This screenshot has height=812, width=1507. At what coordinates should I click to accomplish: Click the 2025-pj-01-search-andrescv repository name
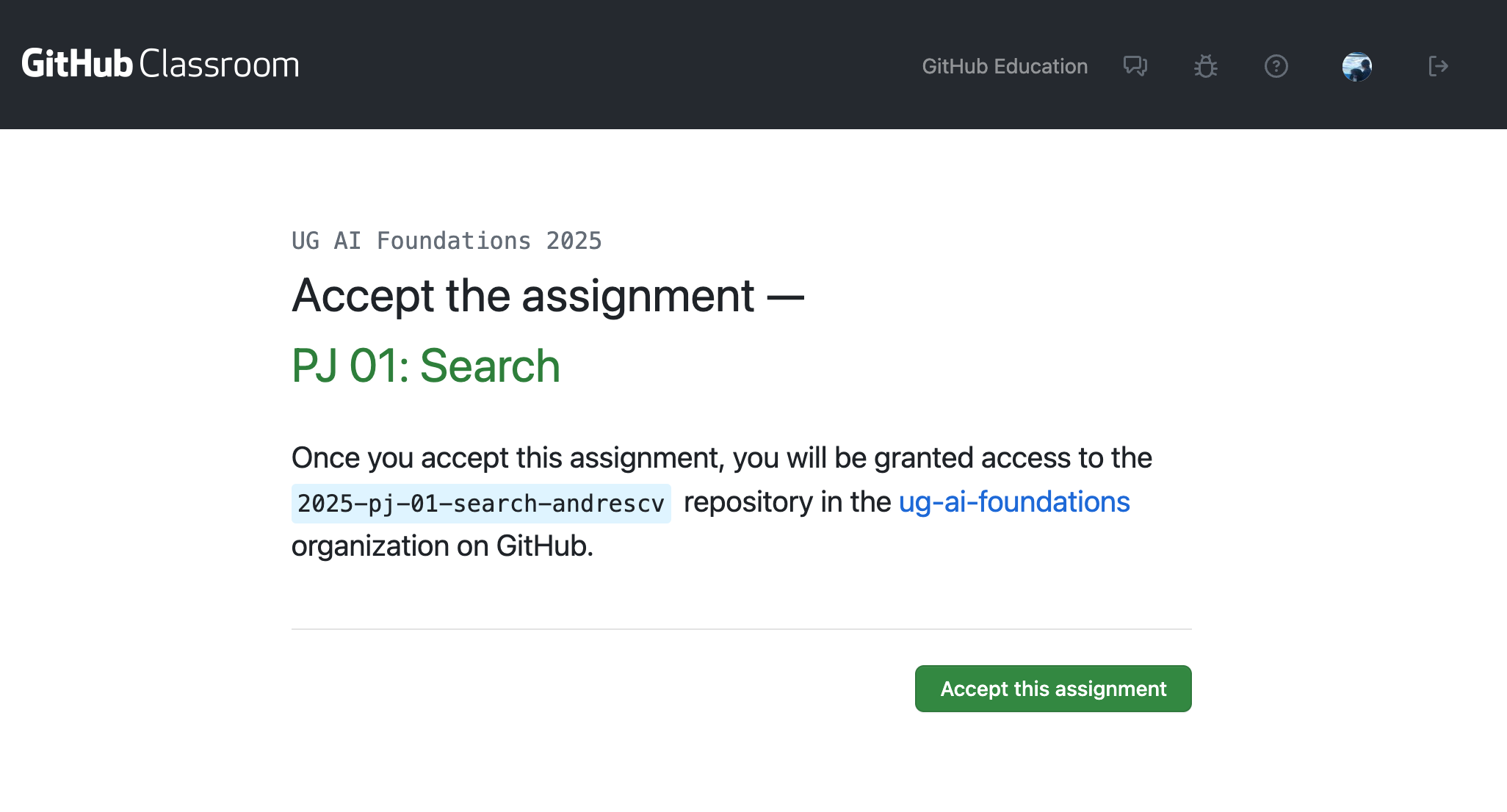point(480,504)
